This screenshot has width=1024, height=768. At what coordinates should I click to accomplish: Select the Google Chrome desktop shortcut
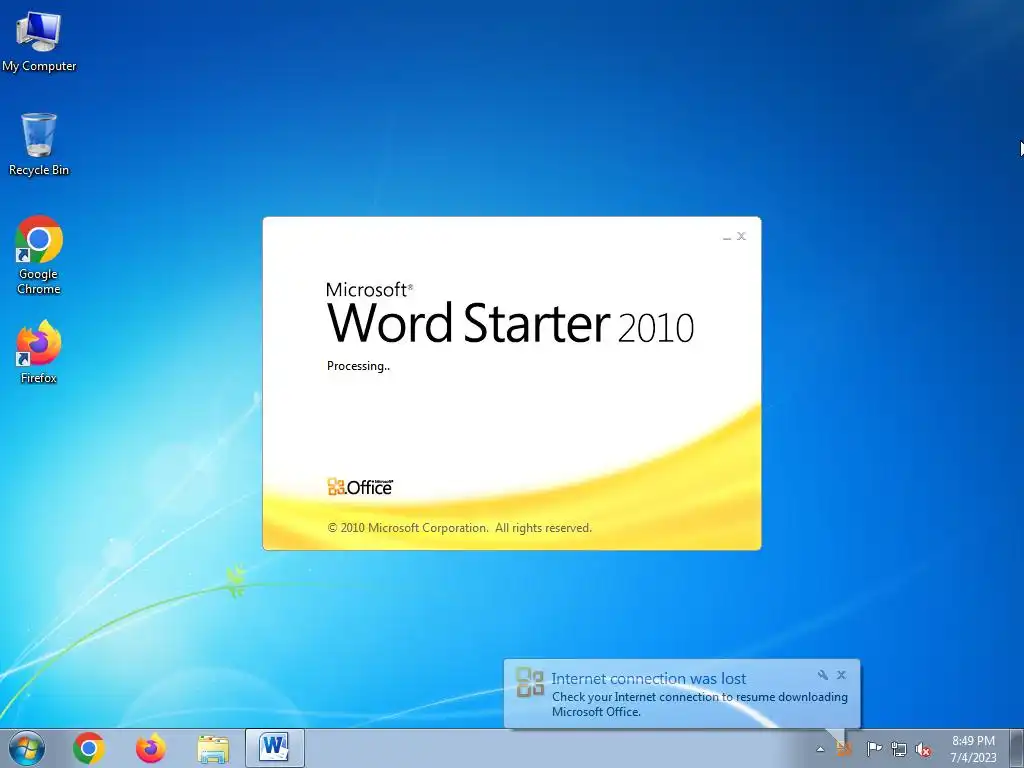(x=39, y=255)
